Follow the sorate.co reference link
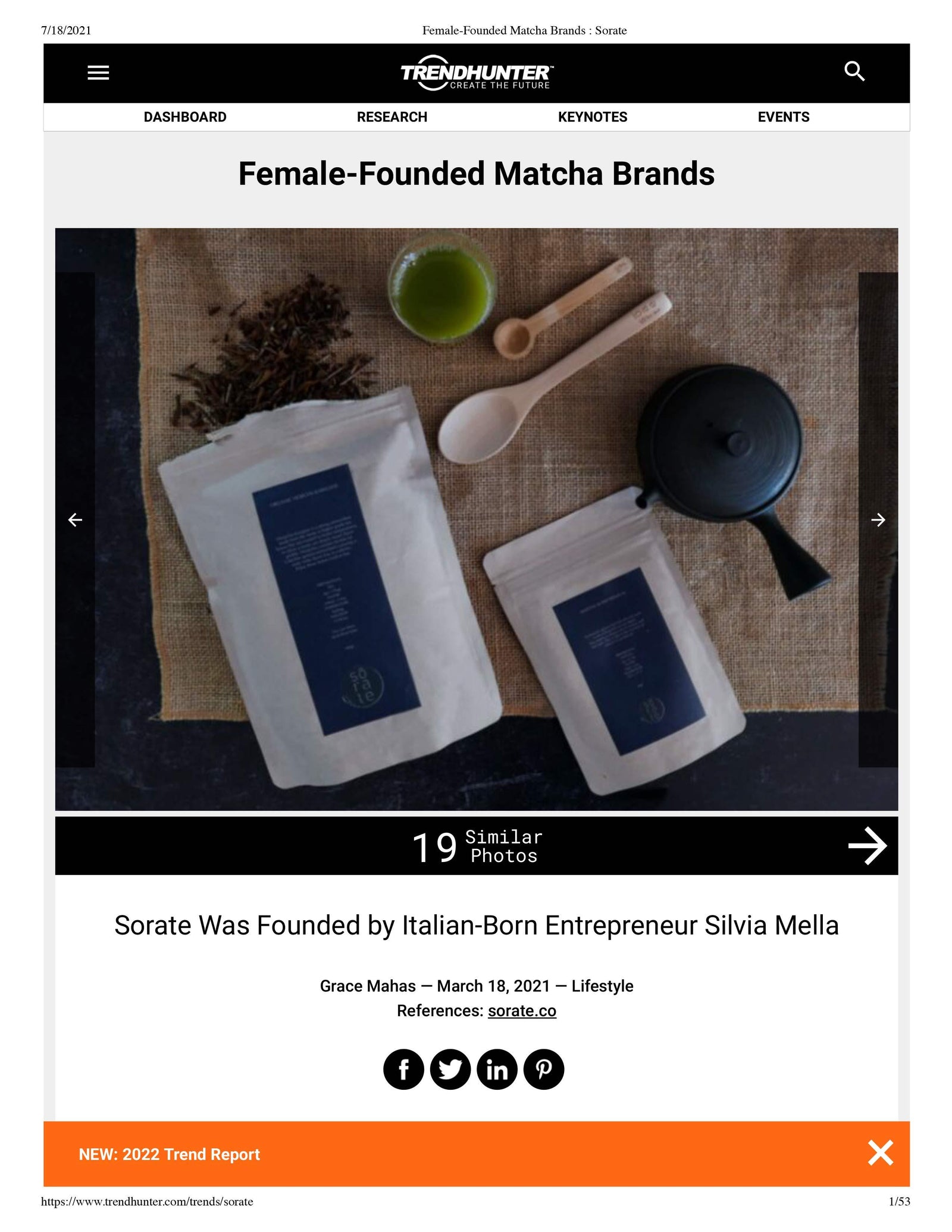This screenshot has width=952, height=1232. tap(522, 1011)
